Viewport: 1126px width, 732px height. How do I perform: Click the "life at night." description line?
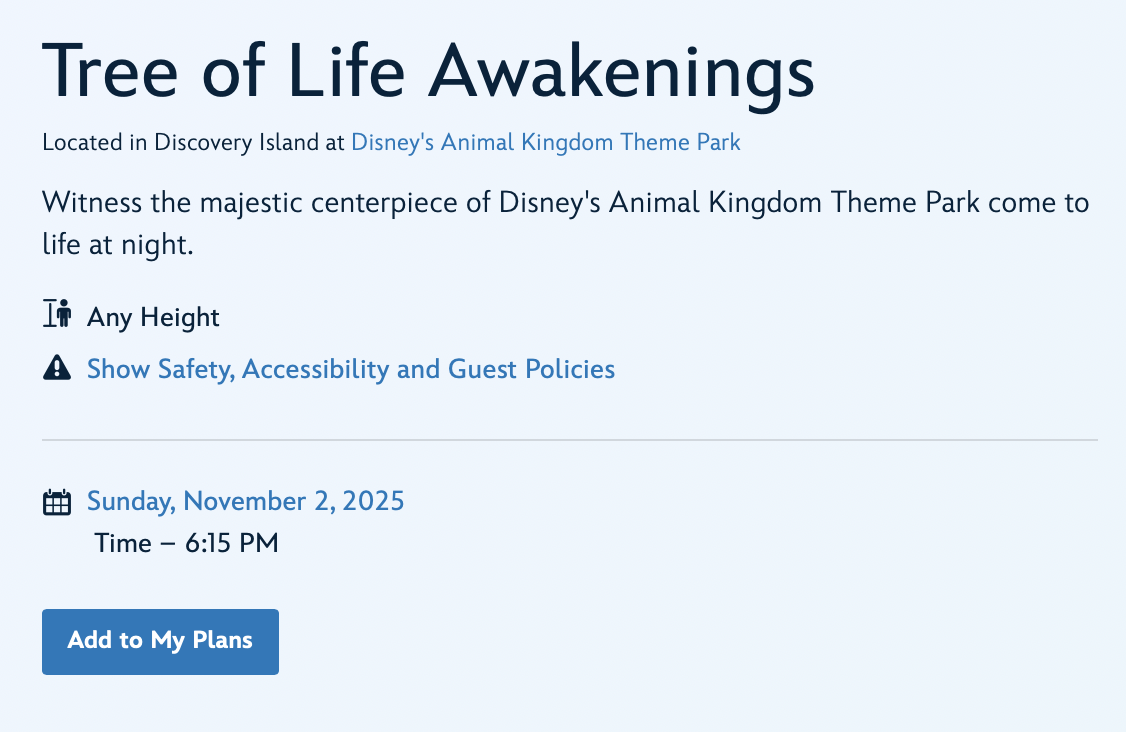117,244
